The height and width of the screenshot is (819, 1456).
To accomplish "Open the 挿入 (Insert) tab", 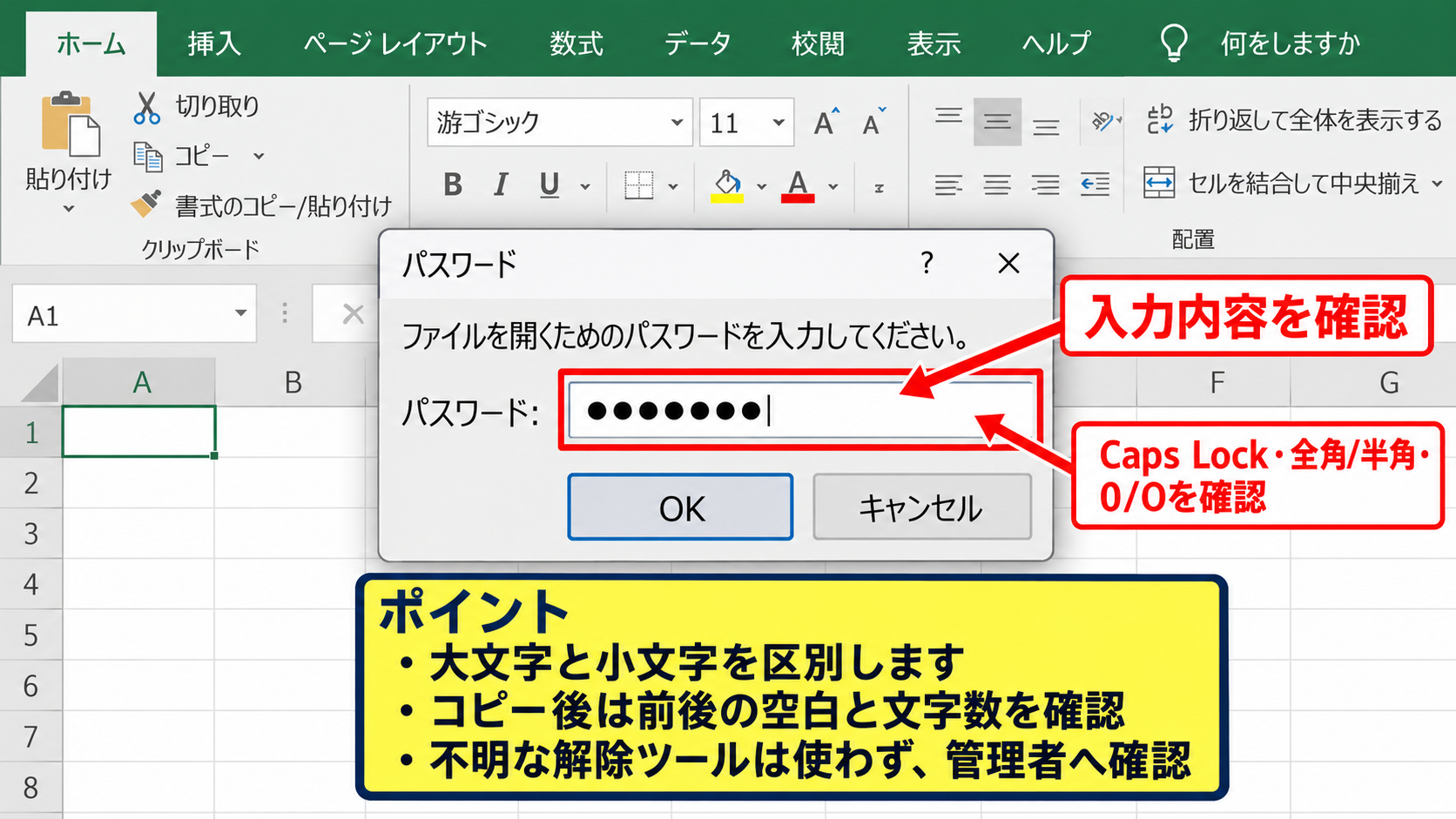I will pyautogui.click(x=213, y=44).
